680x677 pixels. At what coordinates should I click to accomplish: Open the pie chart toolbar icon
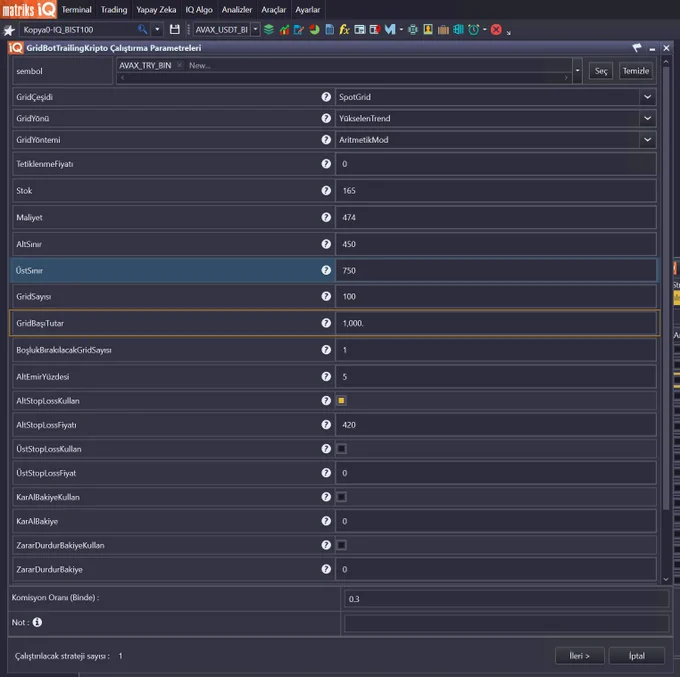click(x=314, y=29)
